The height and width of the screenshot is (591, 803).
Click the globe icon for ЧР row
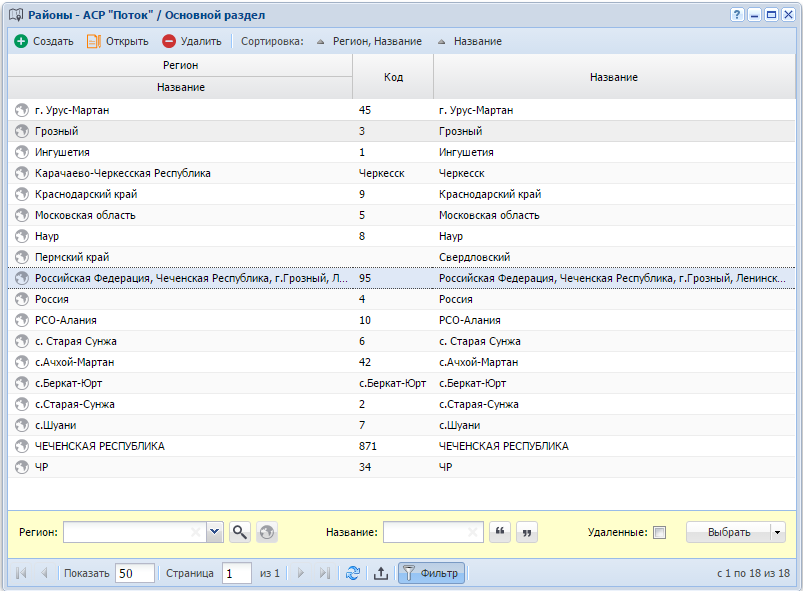[22, 467]
